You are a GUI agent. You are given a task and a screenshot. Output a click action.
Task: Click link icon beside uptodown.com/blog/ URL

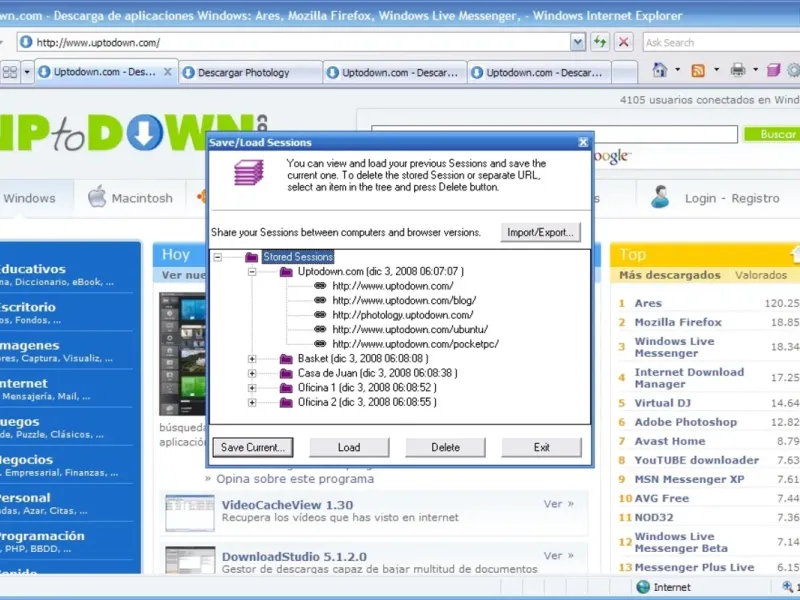[320, 301]
